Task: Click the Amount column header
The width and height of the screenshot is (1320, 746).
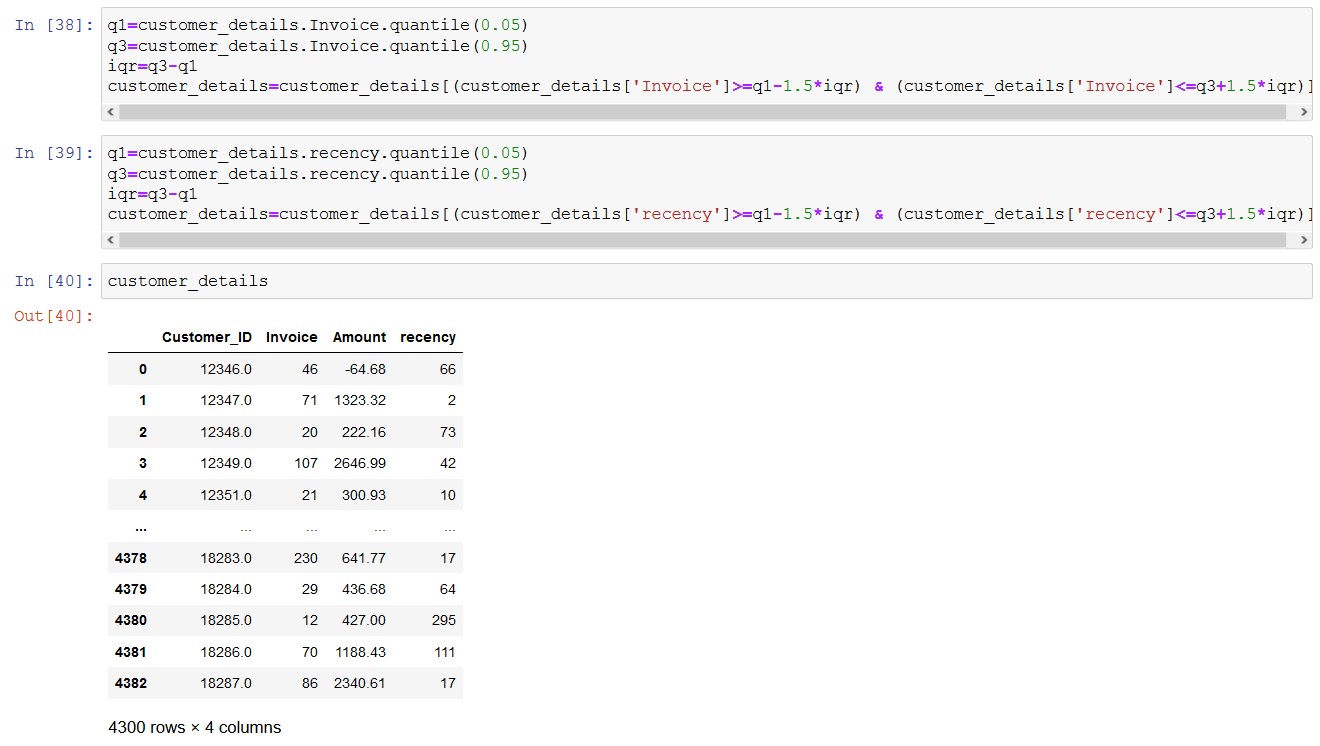Action: (359, 337)
